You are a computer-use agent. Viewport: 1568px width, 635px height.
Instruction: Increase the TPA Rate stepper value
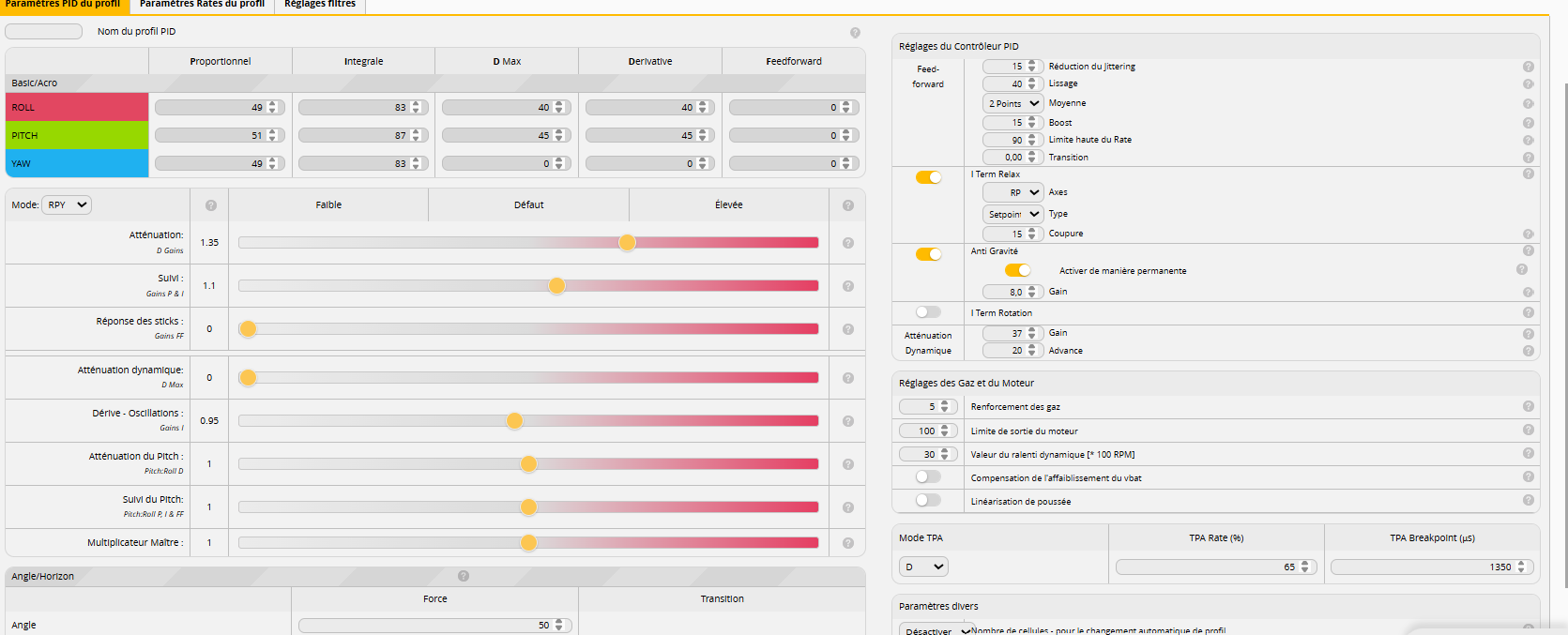point(1304,564)
